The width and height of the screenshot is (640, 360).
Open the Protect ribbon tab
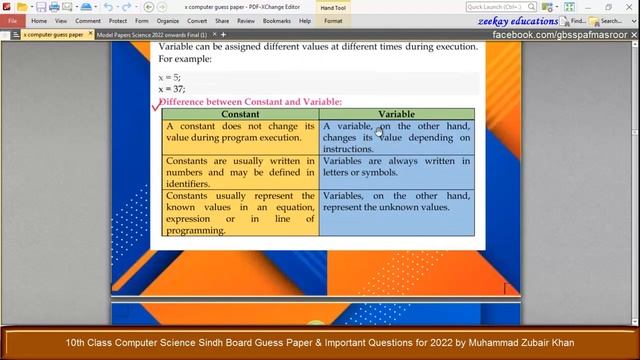coord(118,21)
